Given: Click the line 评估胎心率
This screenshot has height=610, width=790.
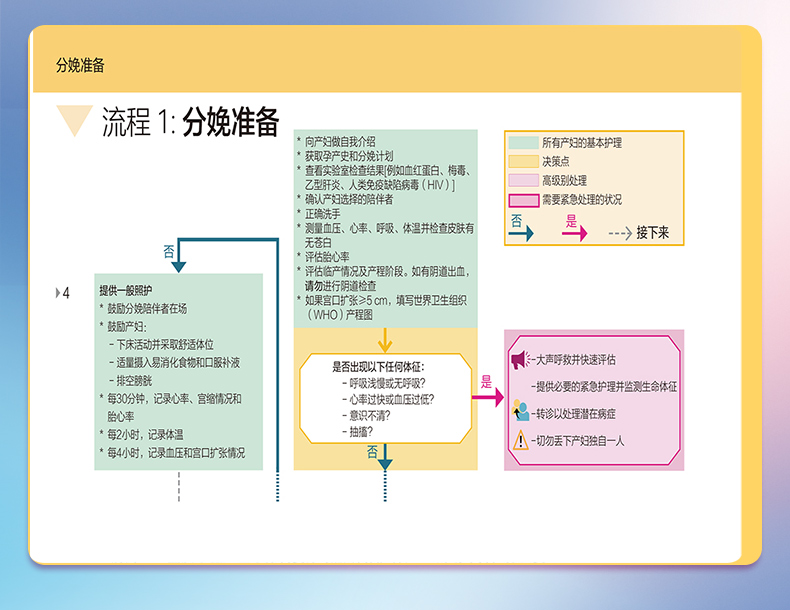Looking at the screenshot, I should point(327,257).
